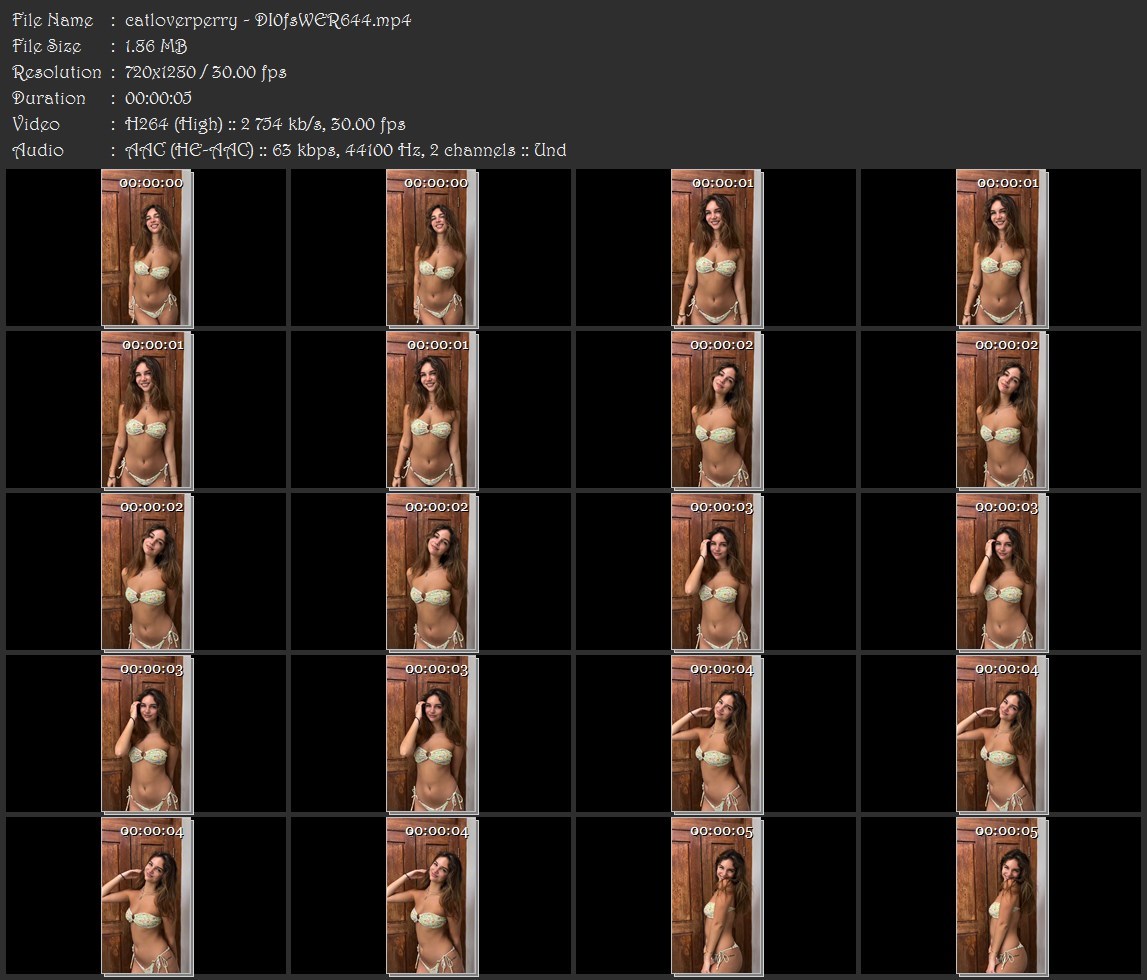The image size is (1147, 980).
Task: Open the last top-row frame stamped 00:00:01
Action: pos(1001,248)
